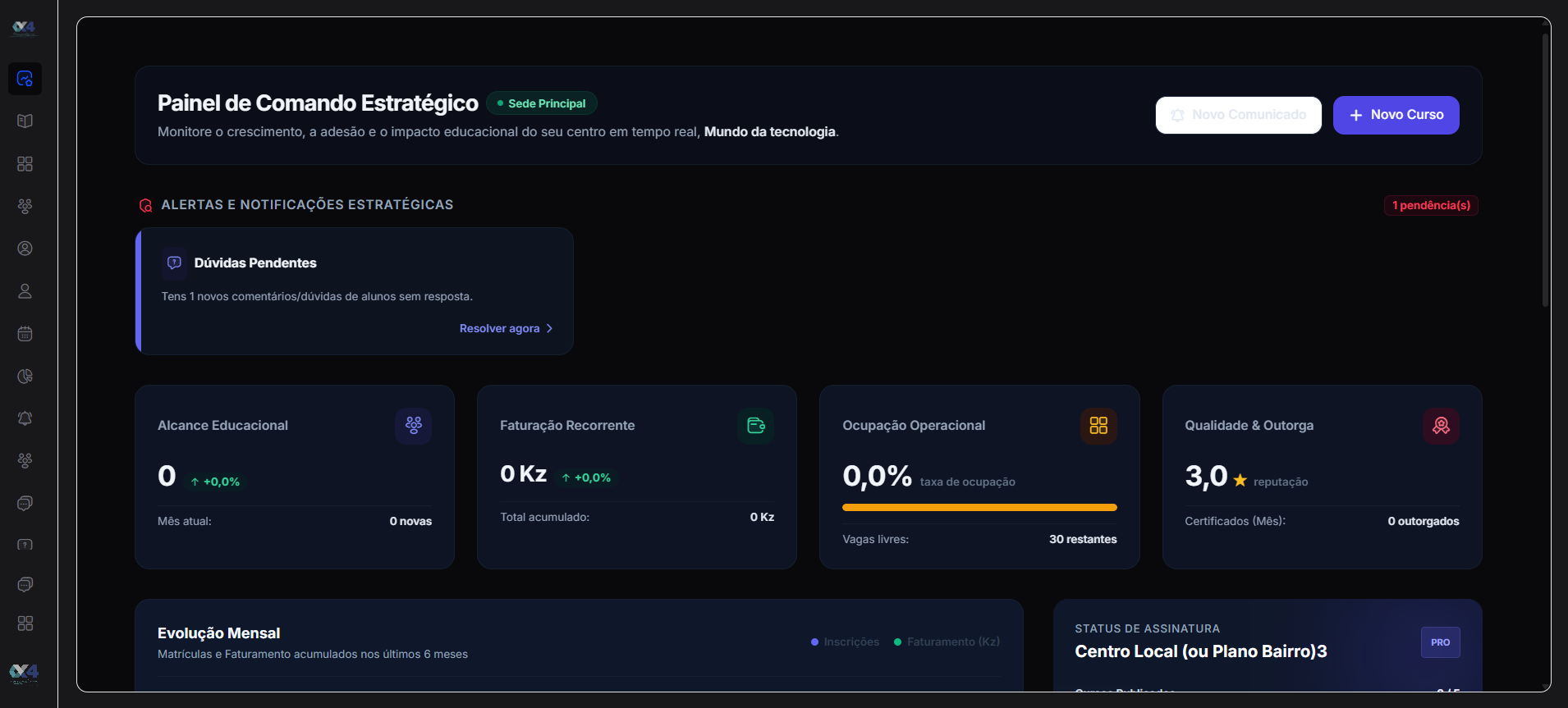Click the 0 outorgados value

[x=1424, y=521]
